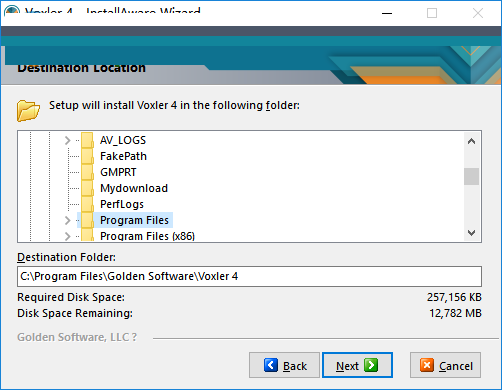
Task: Cancel the Voxler 4 installation
Action: tap(445, 365)
